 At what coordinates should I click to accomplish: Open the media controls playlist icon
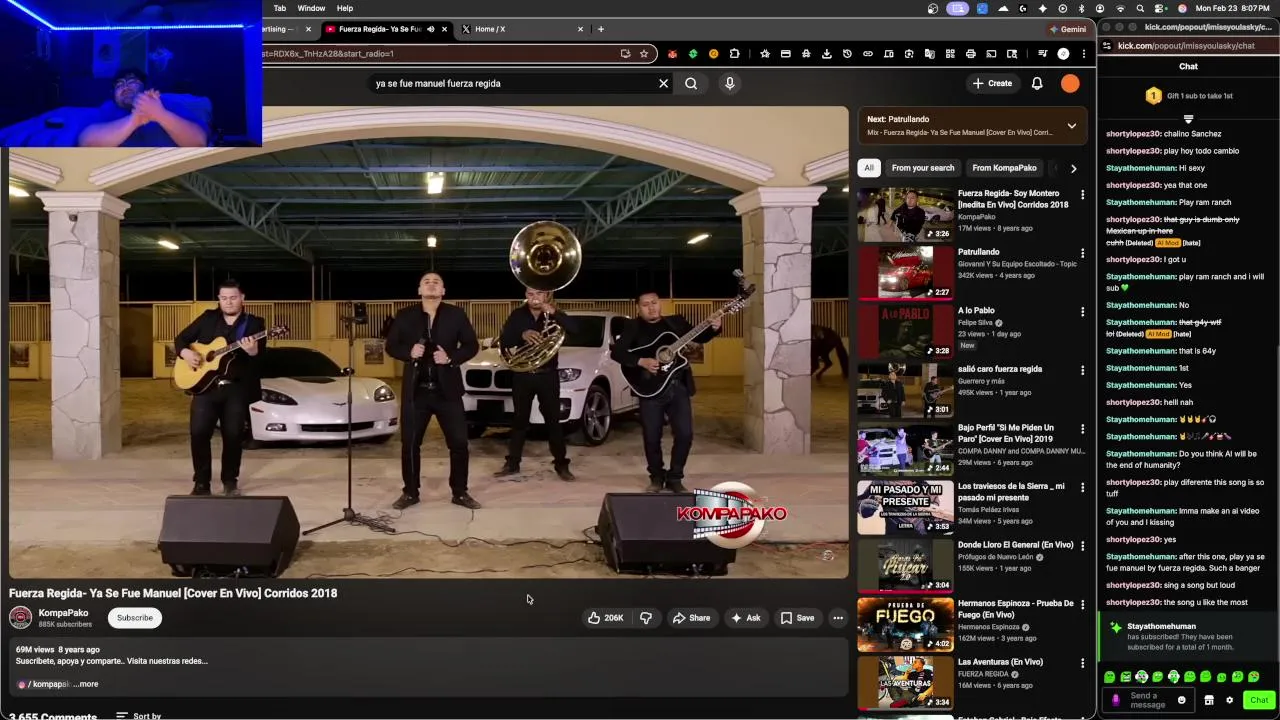point(1042,54)
